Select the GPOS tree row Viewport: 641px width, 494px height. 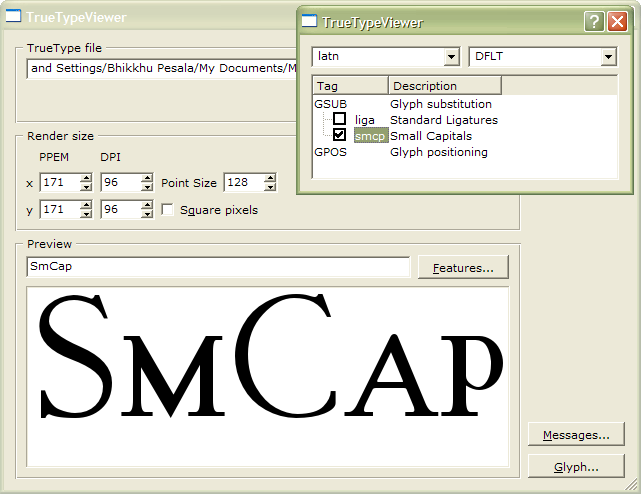(x=465, y=152)
